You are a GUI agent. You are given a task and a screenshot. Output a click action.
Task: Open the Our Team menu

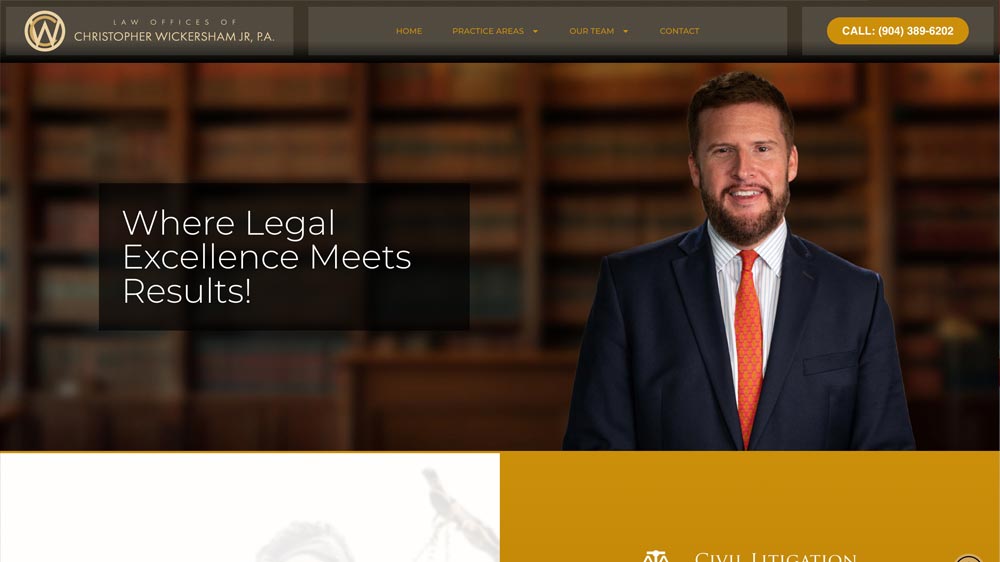591,31
